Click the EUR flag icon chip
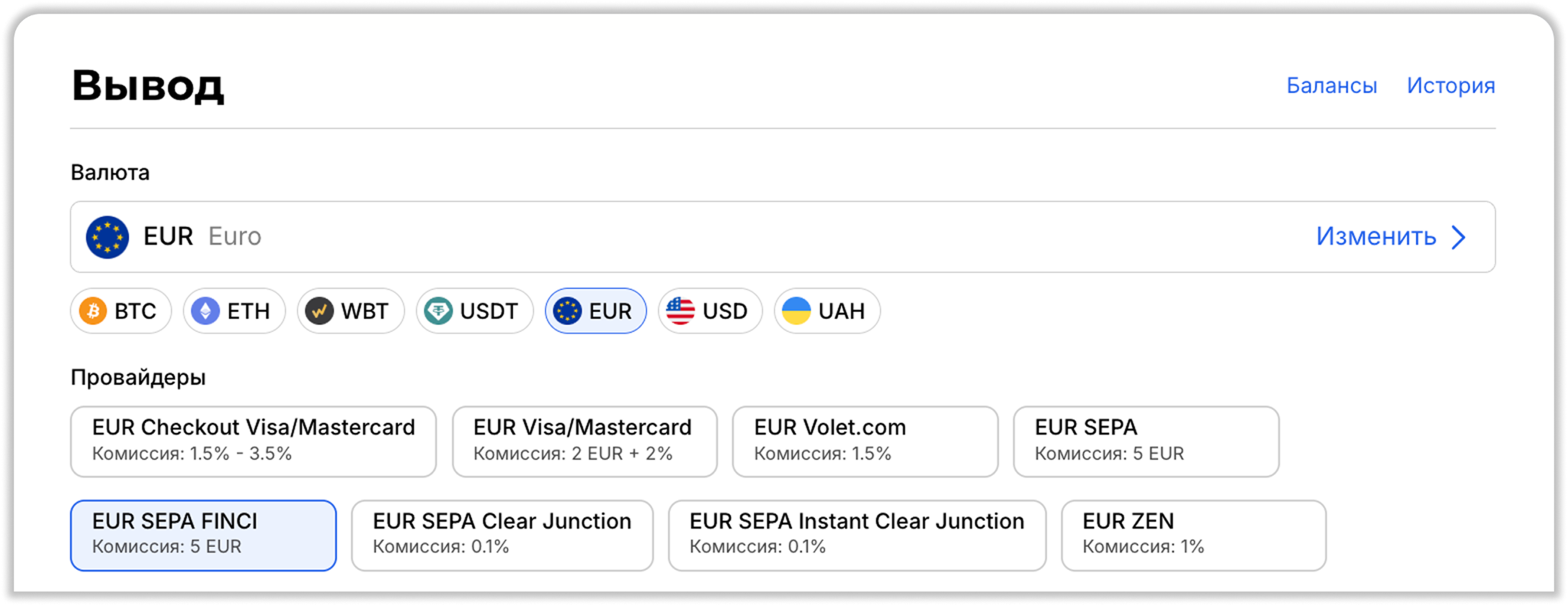This screenshot has height=606, width=1568. point(596,311)
